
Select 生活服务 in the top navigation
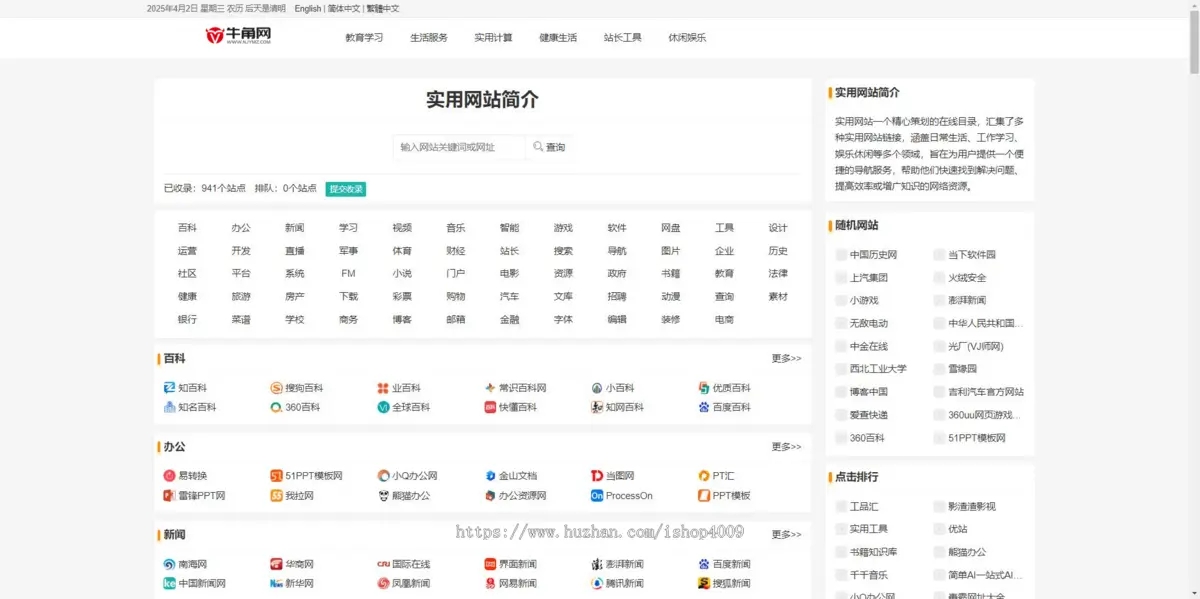(429, 38)
